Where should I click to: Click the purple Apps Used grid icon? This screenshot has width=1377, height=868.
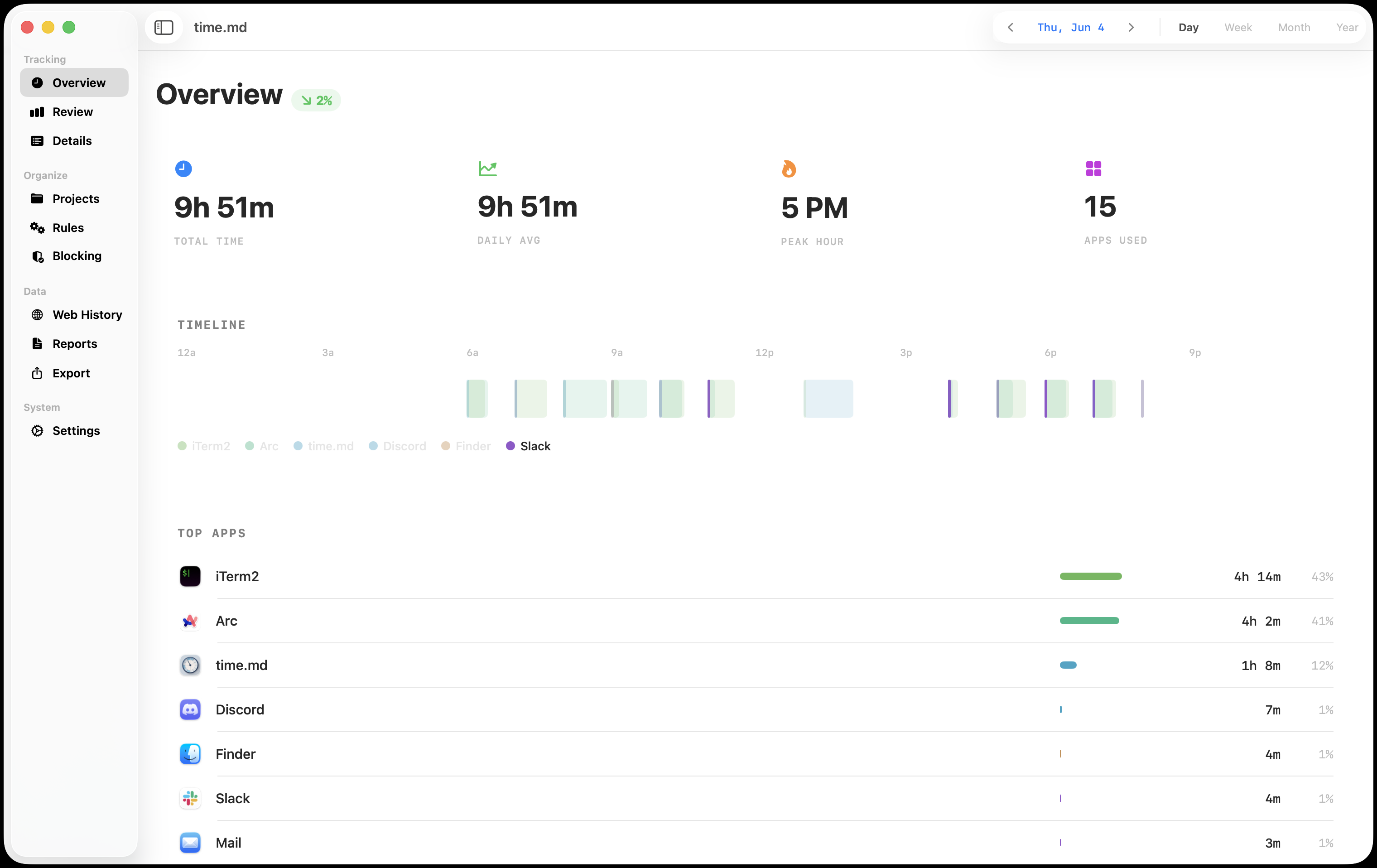click(1093, 169)
